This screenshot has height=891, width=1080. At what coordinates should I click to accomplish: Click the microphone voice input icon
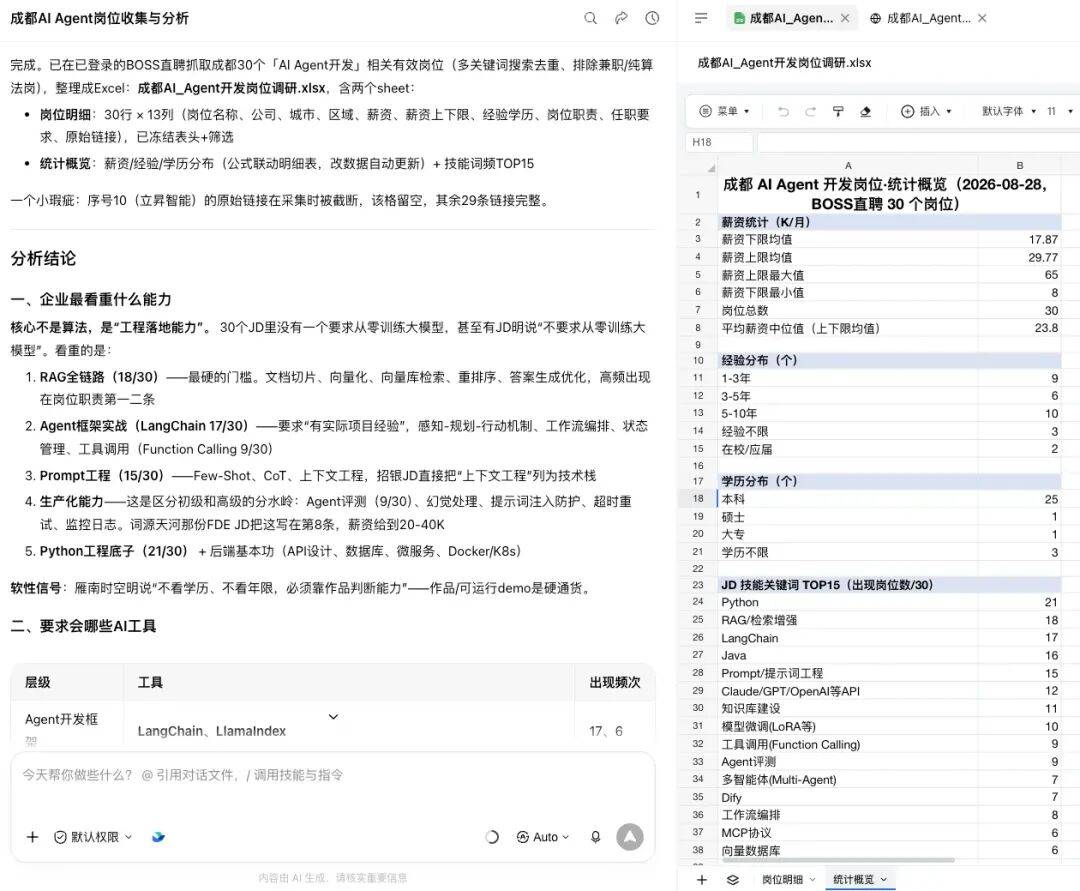pyautogui.click(x=596, y=837)
